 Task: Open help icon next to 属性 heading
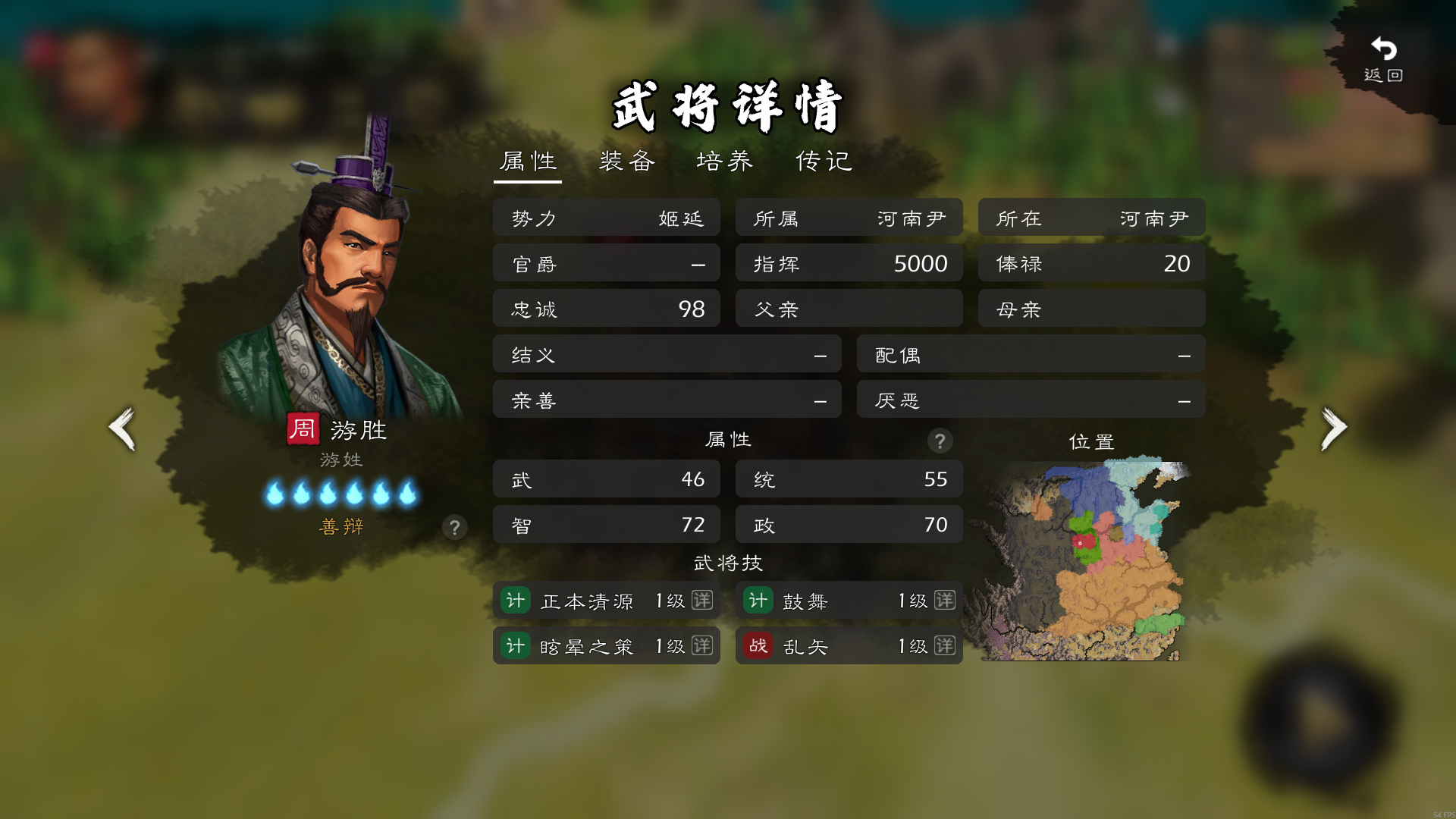point(940,441)
